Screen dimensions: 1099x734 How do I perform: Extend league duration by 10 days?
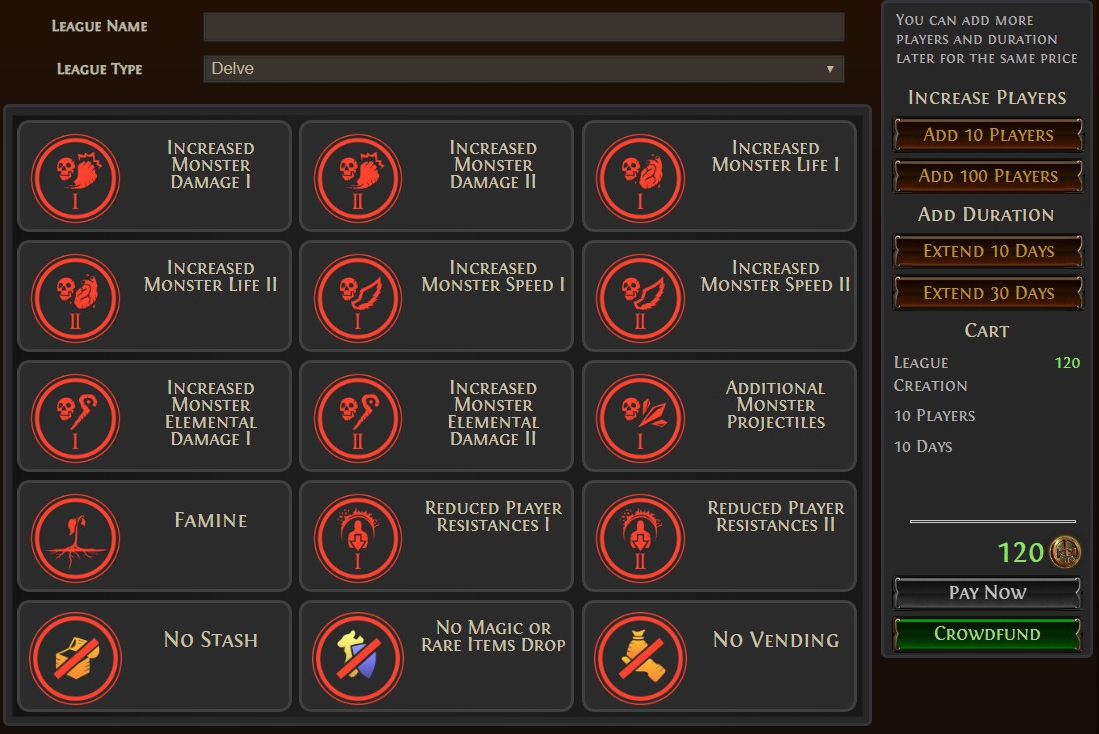point(988,251)
